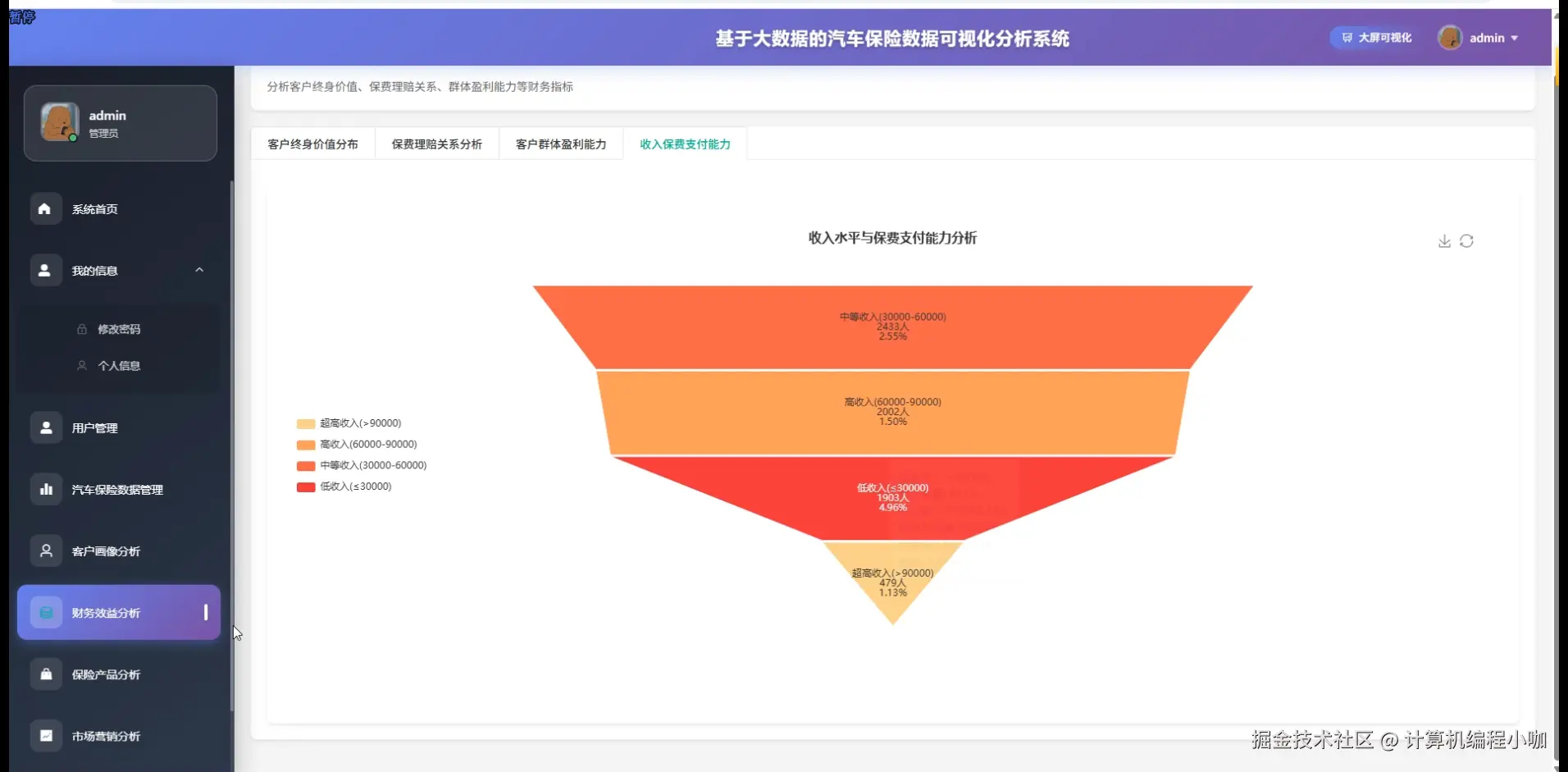
Task: Open 客户画像分析 menu item
Action: [119, 550]
